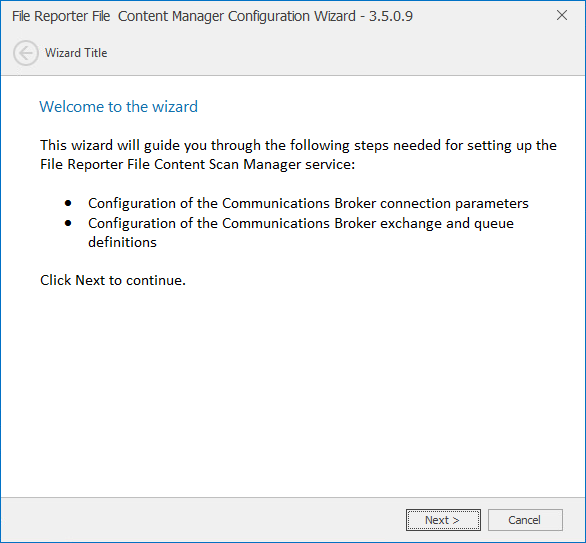Click the circular back arrow icon
Screen dimensions: 586x543
(26, 53)
